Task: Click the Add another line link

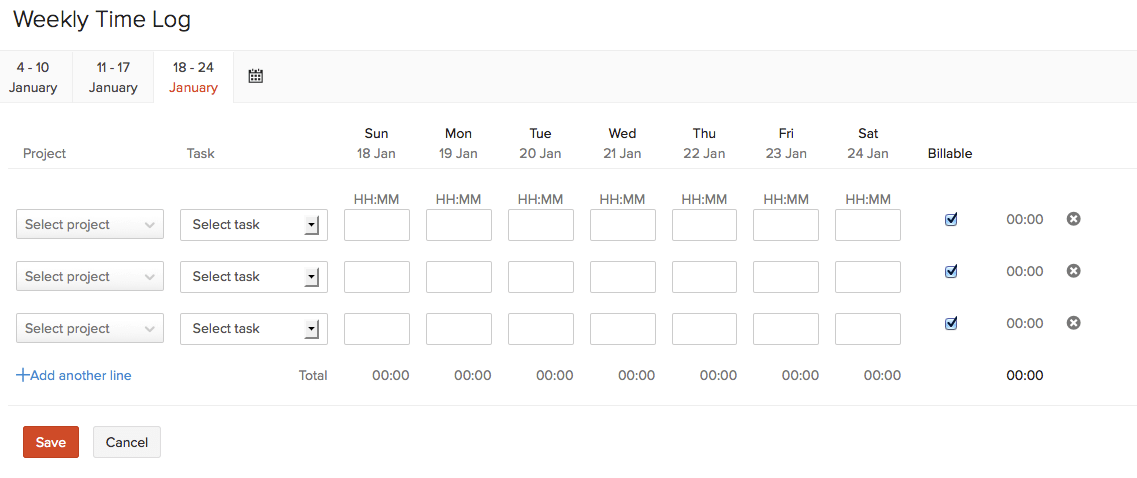Action: (74, 376)
